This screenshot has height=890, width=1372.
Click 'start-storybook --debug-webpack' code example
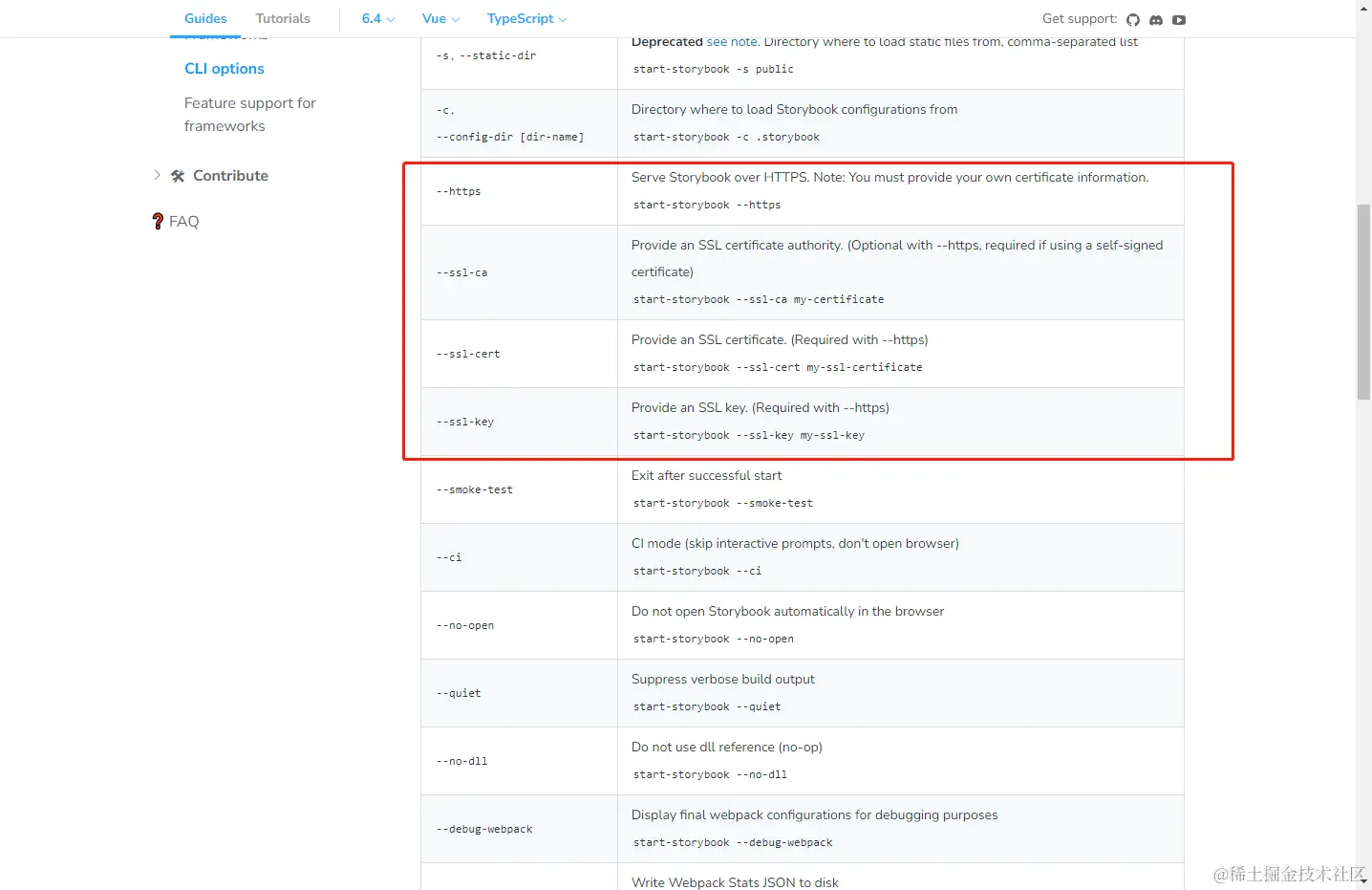[733, 842]
